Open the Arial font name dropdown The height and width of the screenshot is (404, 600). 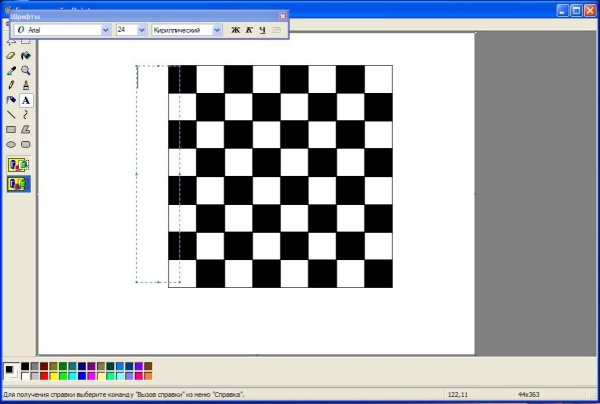(105, 30)
